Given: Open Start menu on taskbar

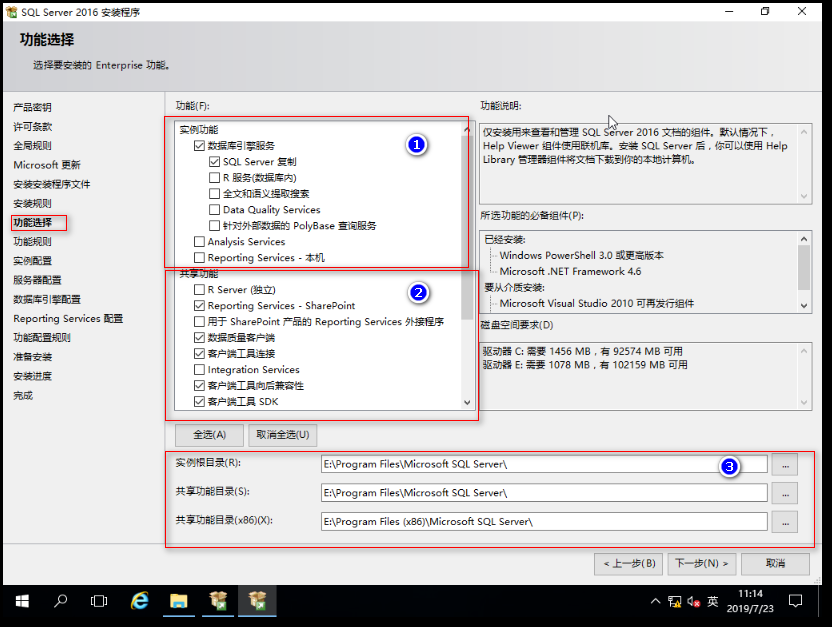Looking at the screenshot, I should [22, 601].
